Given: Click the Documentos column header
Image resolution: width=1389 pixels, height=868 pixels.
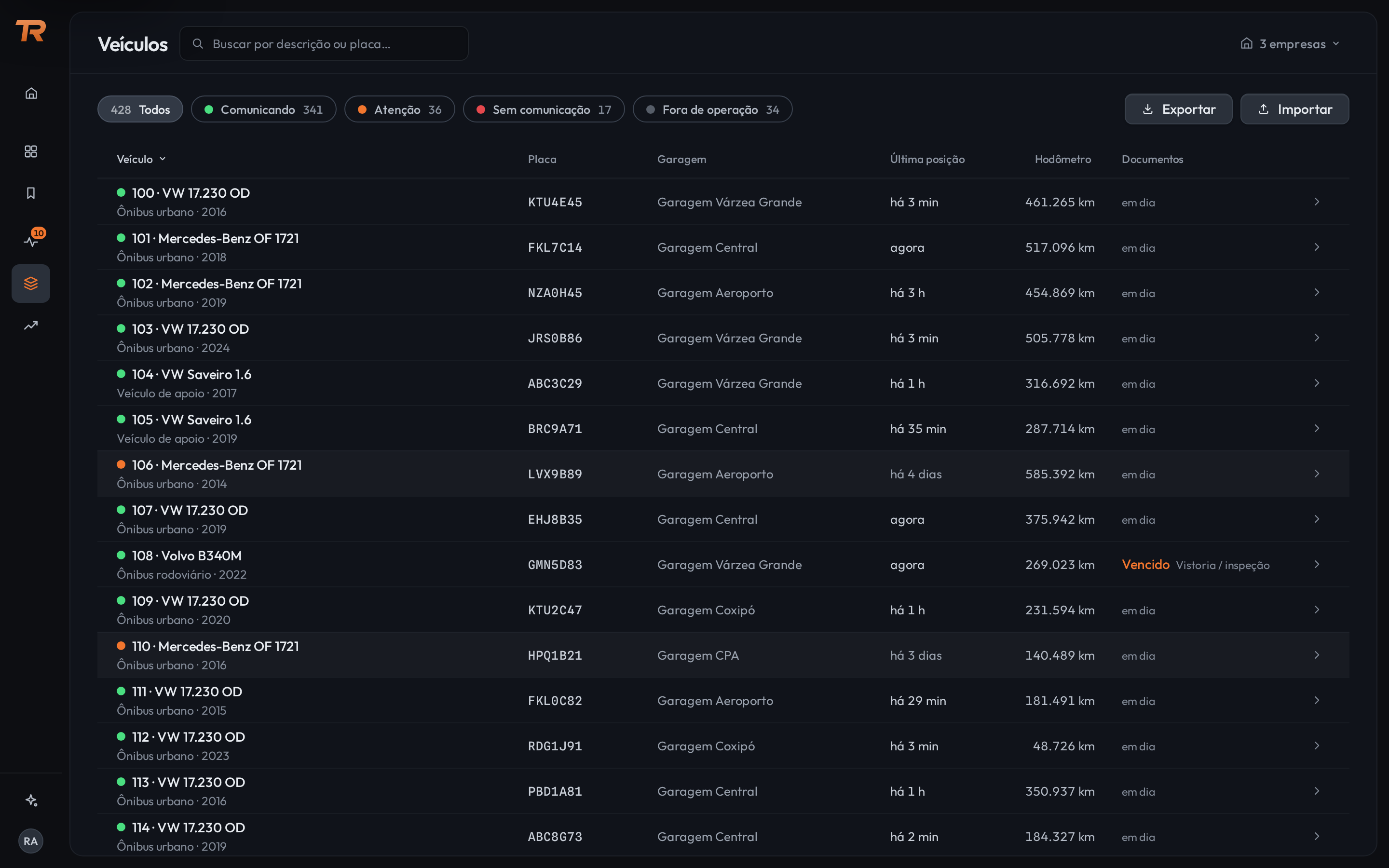Looking at the screenshot, I should [x=1153, y=159].
